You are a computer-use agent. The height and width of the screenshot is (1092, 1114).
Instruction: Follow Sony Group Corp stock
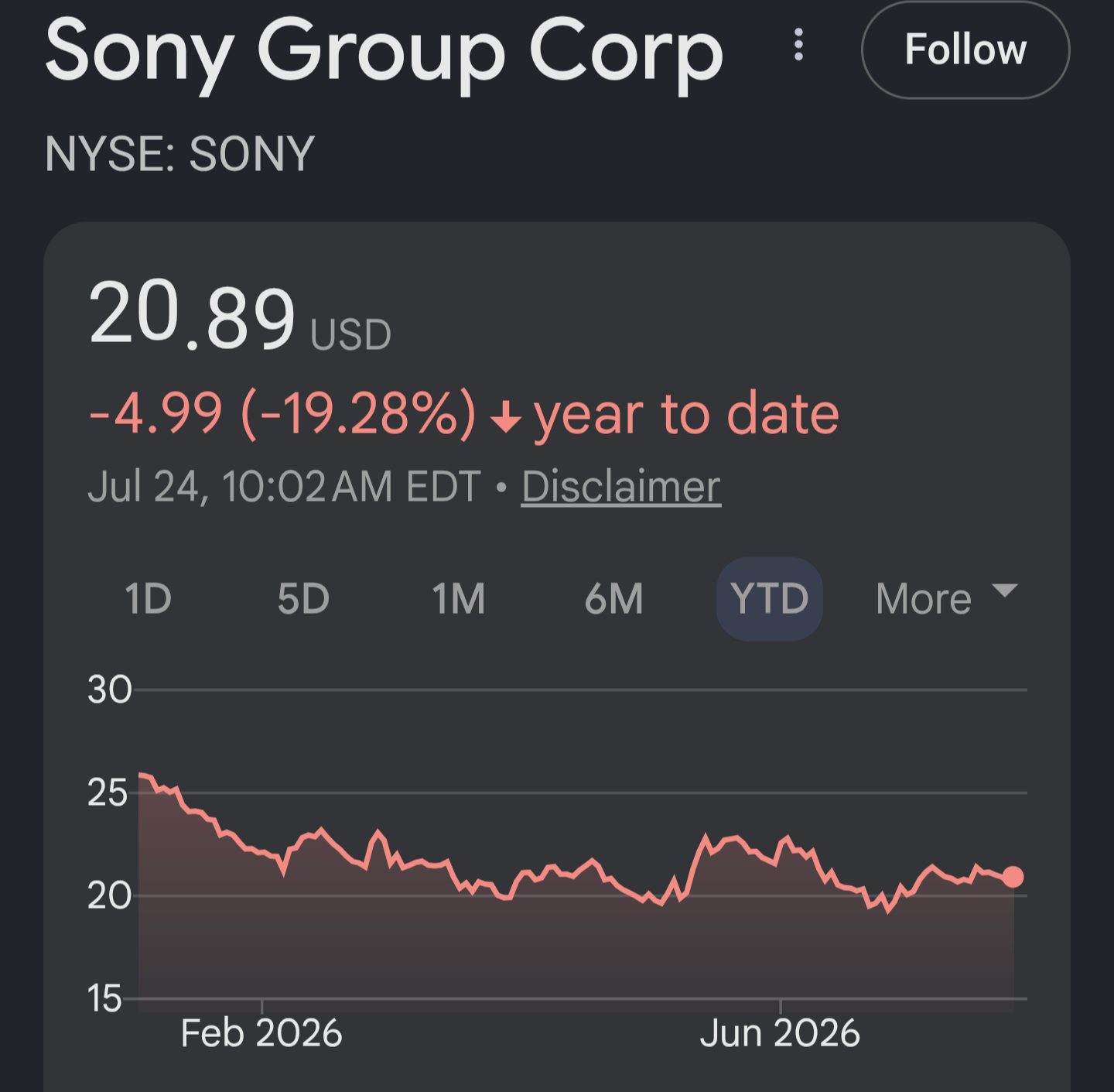click(965, 50)
